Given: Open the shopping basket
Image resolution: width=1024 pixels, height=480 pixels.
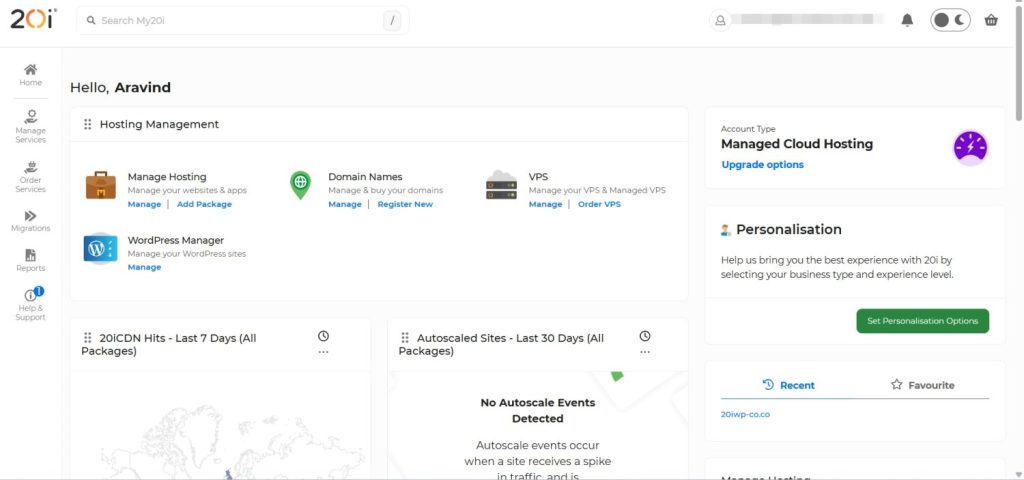Looking at the screenshot, I should pos(991,20).
